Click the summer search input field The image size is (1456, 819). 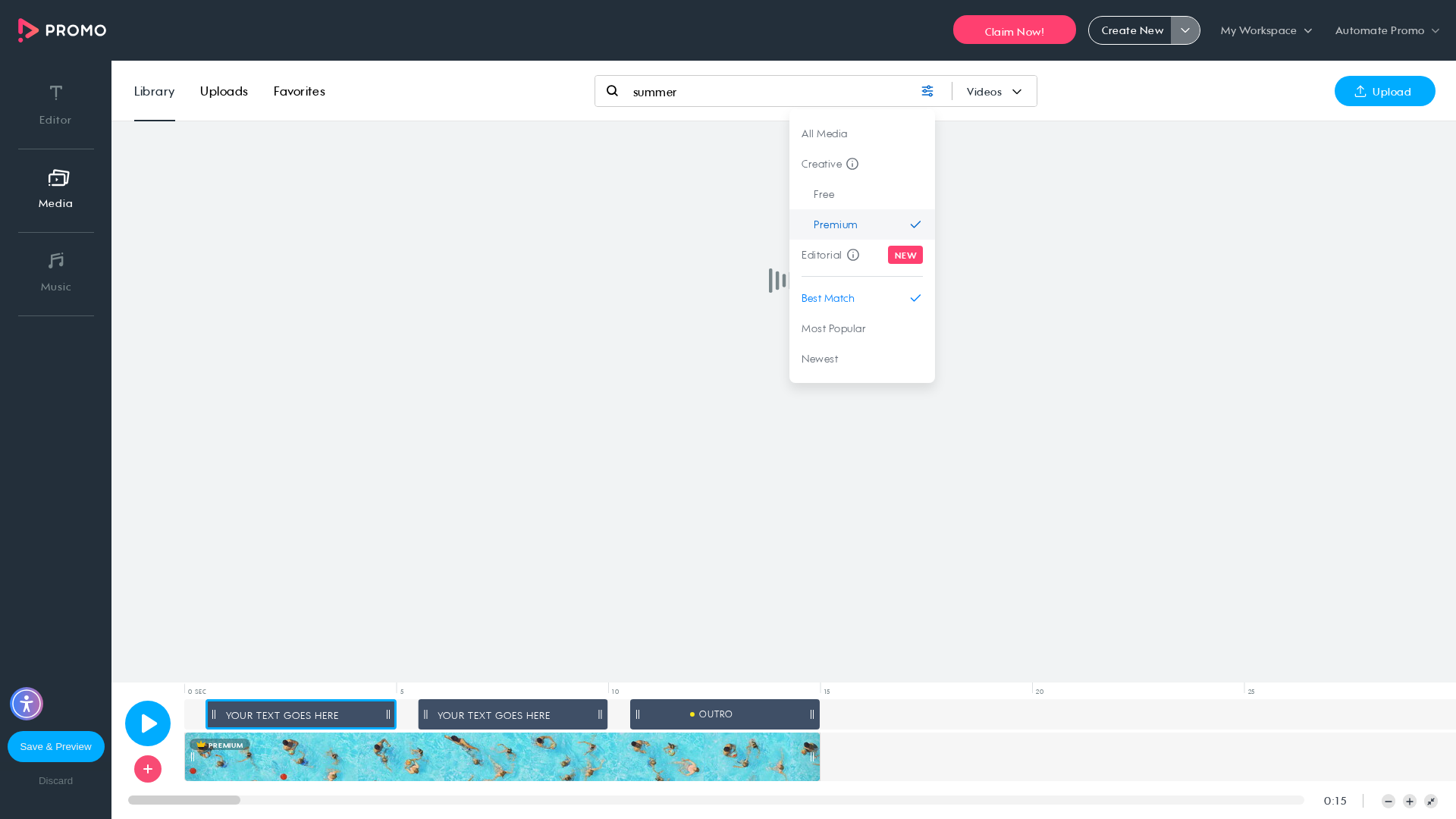click(770, 92)
